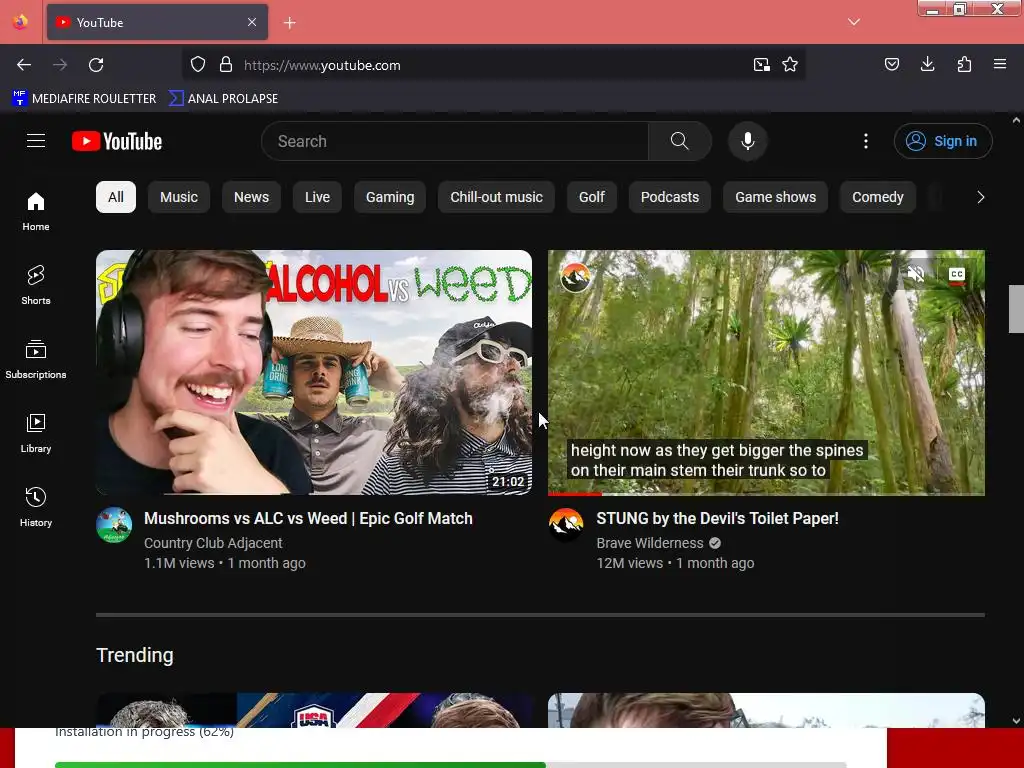The image size is (1024, 768).
Task: Open Subscriptions in sidebar
Action: [x=36, y=359]
